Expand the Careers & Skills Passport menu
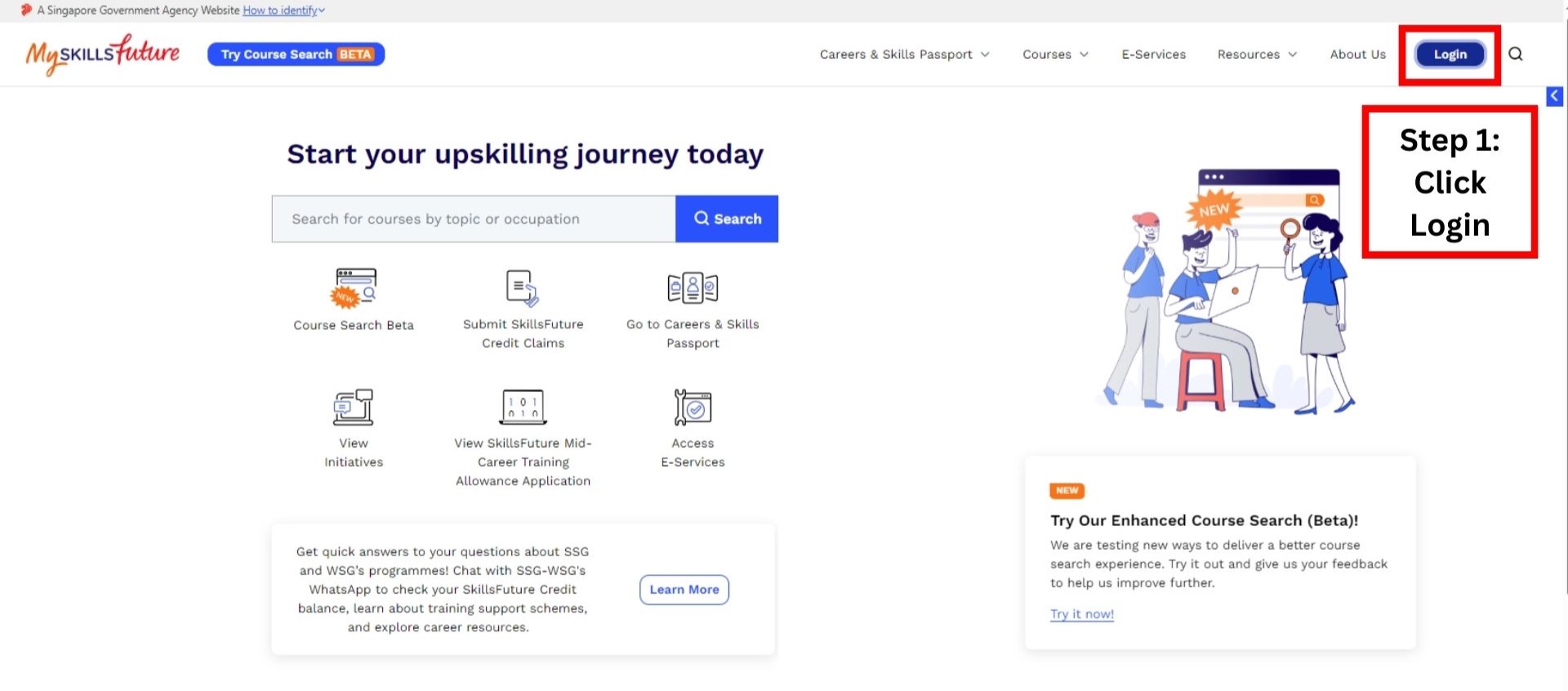1568x691 pixels. (904, 55)
